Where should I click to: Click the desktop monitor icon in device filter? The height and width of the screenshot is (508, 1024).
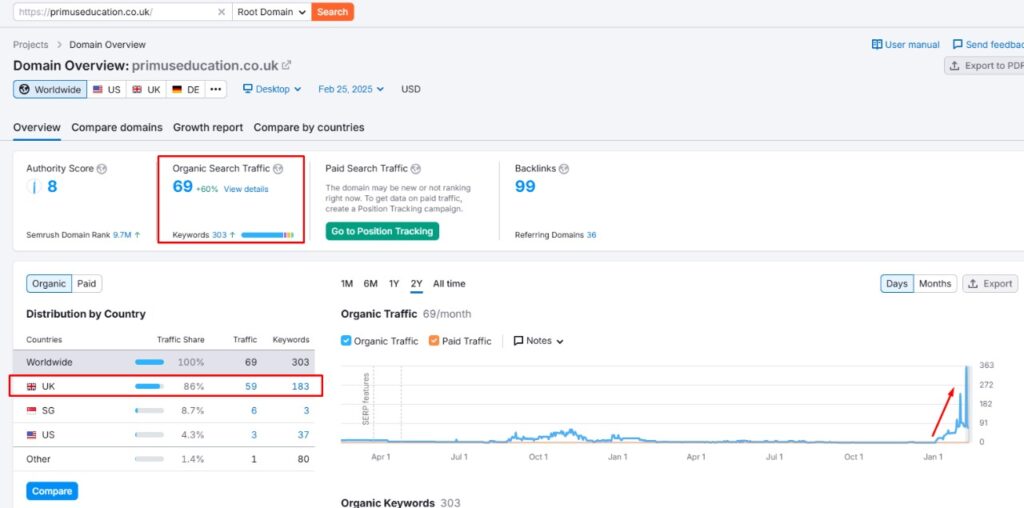point(248,89)
